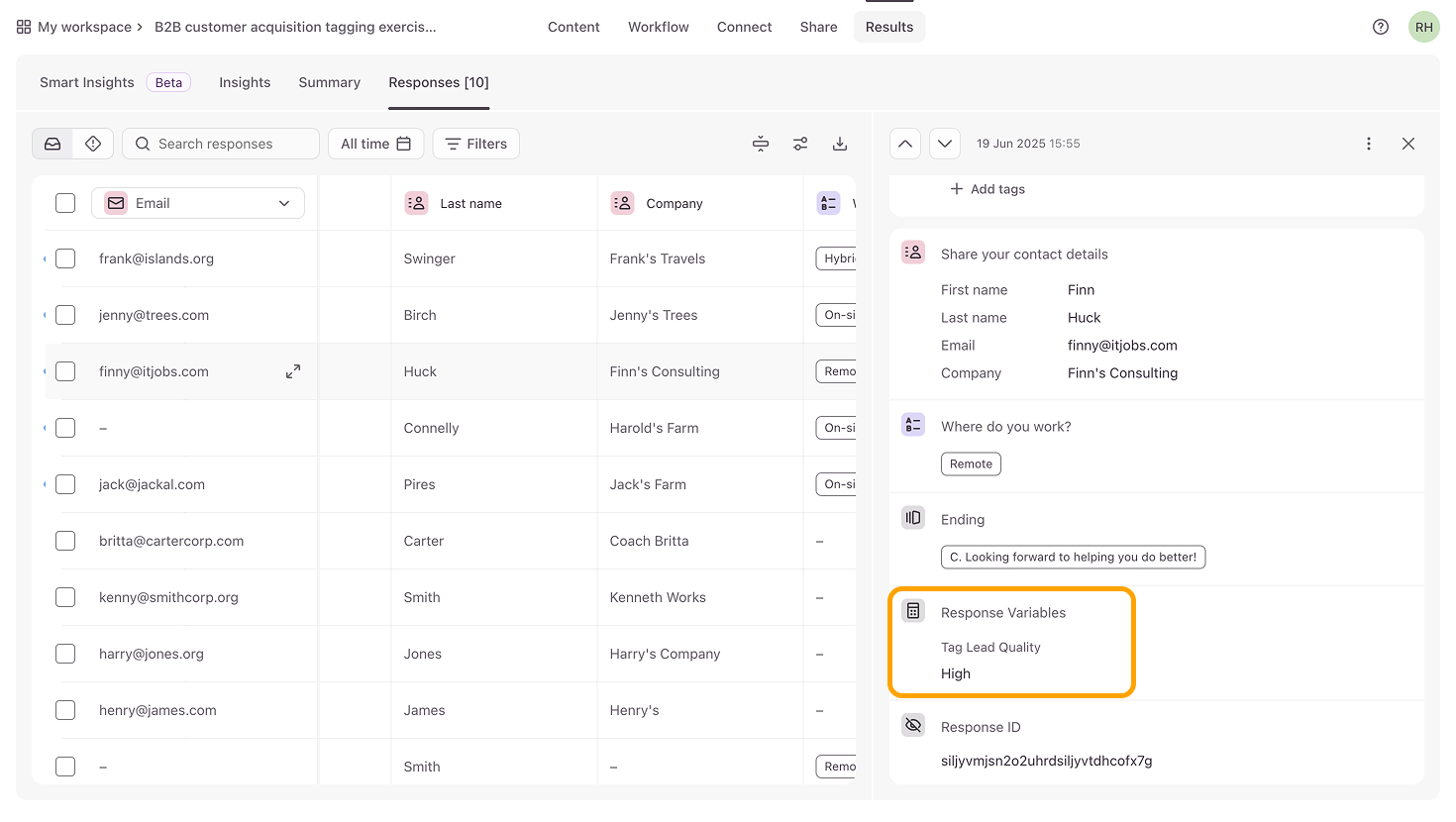Open the column settings sliders icon
This screenshot has height=822, width=1456.
coord(800,144)
